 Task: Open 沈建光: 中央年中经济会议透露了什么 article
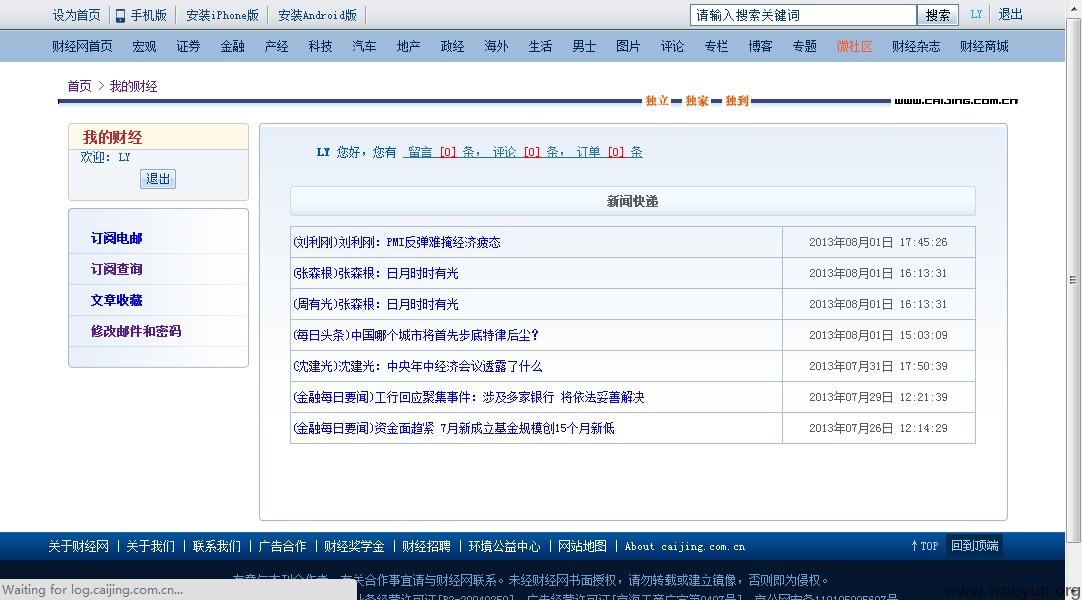pos(417,366)
